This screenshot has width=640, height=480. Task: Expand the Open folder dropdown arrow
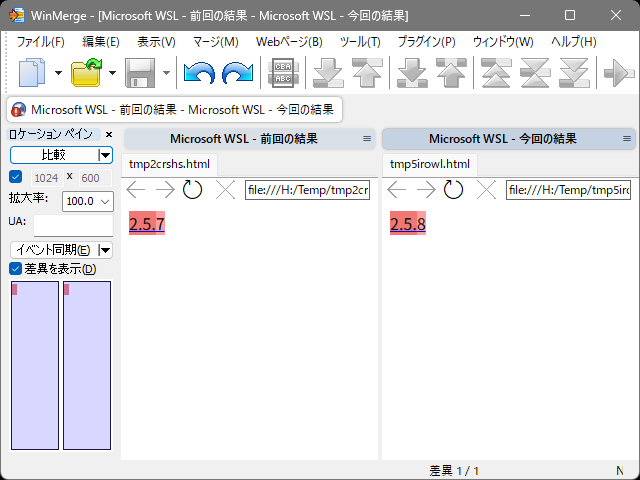click(112, 73)
